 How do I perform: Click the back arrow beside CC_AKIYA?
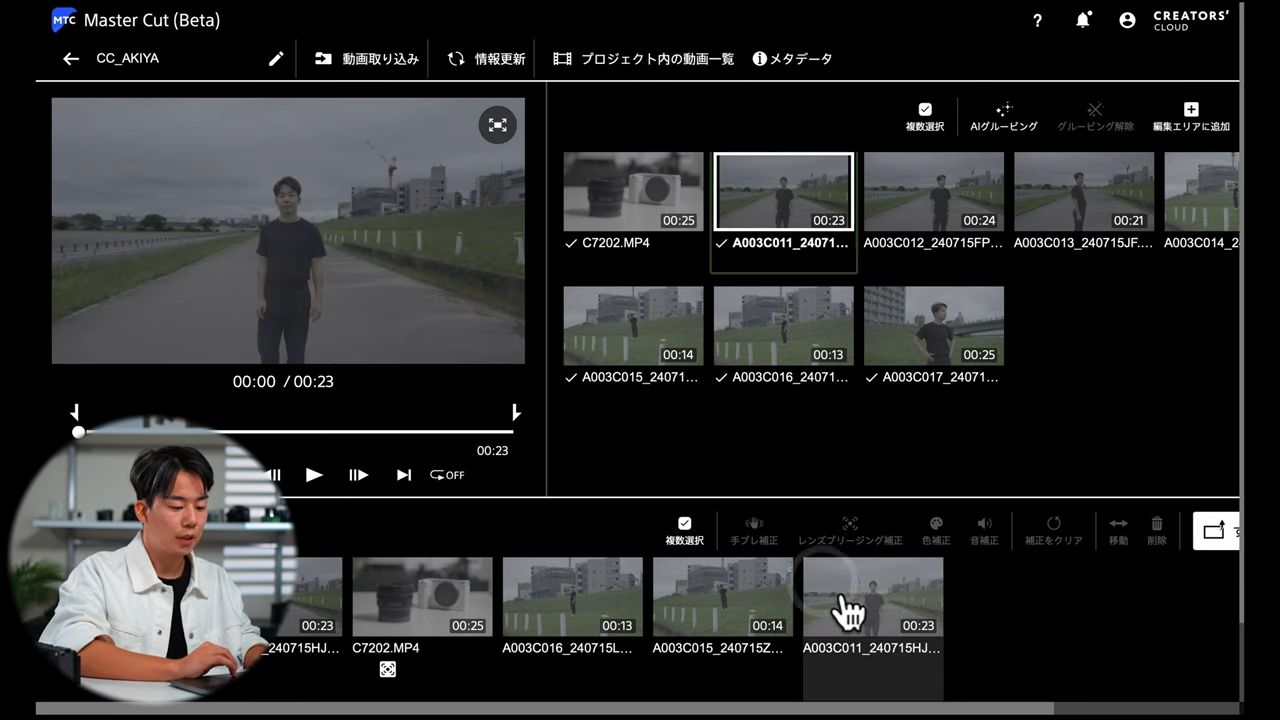[x=70, y=59]
